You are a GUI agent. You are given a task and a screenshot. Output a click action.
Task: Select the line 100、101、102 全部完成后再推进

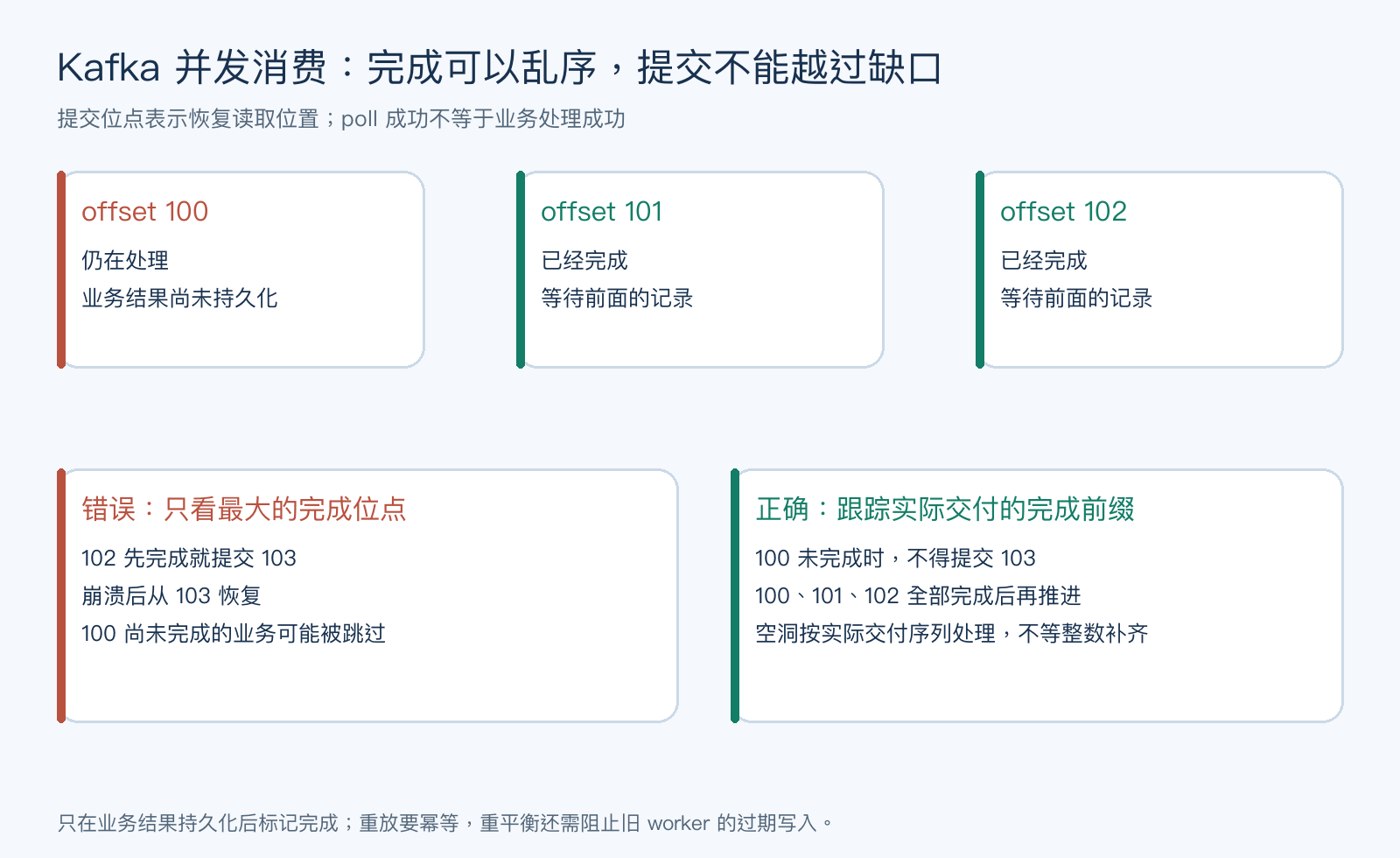click(x=918, y=595)
